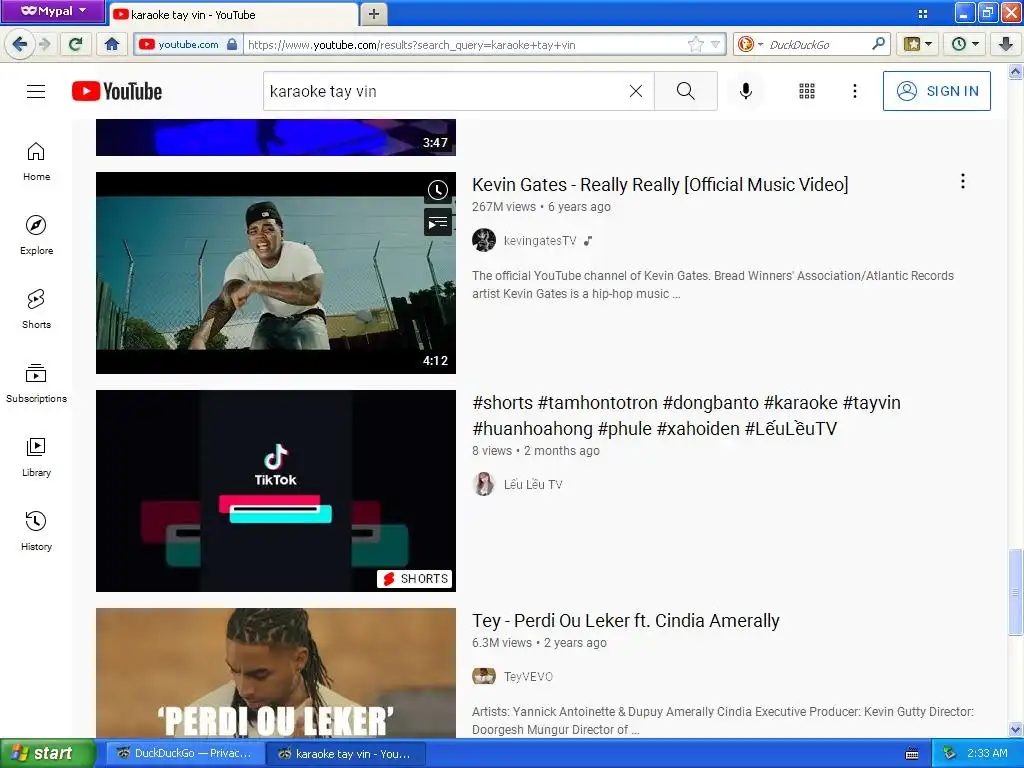Switch to DuckDuckGo taskbar window

185,754
